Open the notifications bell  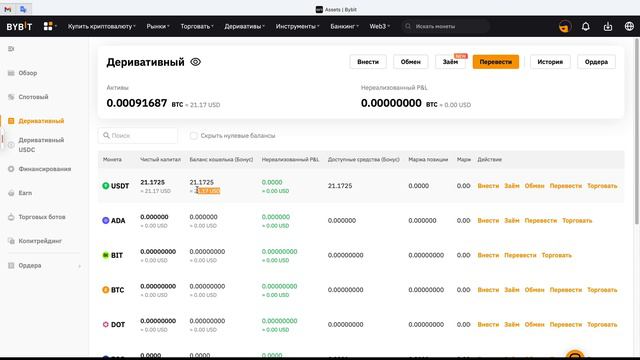(586, 27)
